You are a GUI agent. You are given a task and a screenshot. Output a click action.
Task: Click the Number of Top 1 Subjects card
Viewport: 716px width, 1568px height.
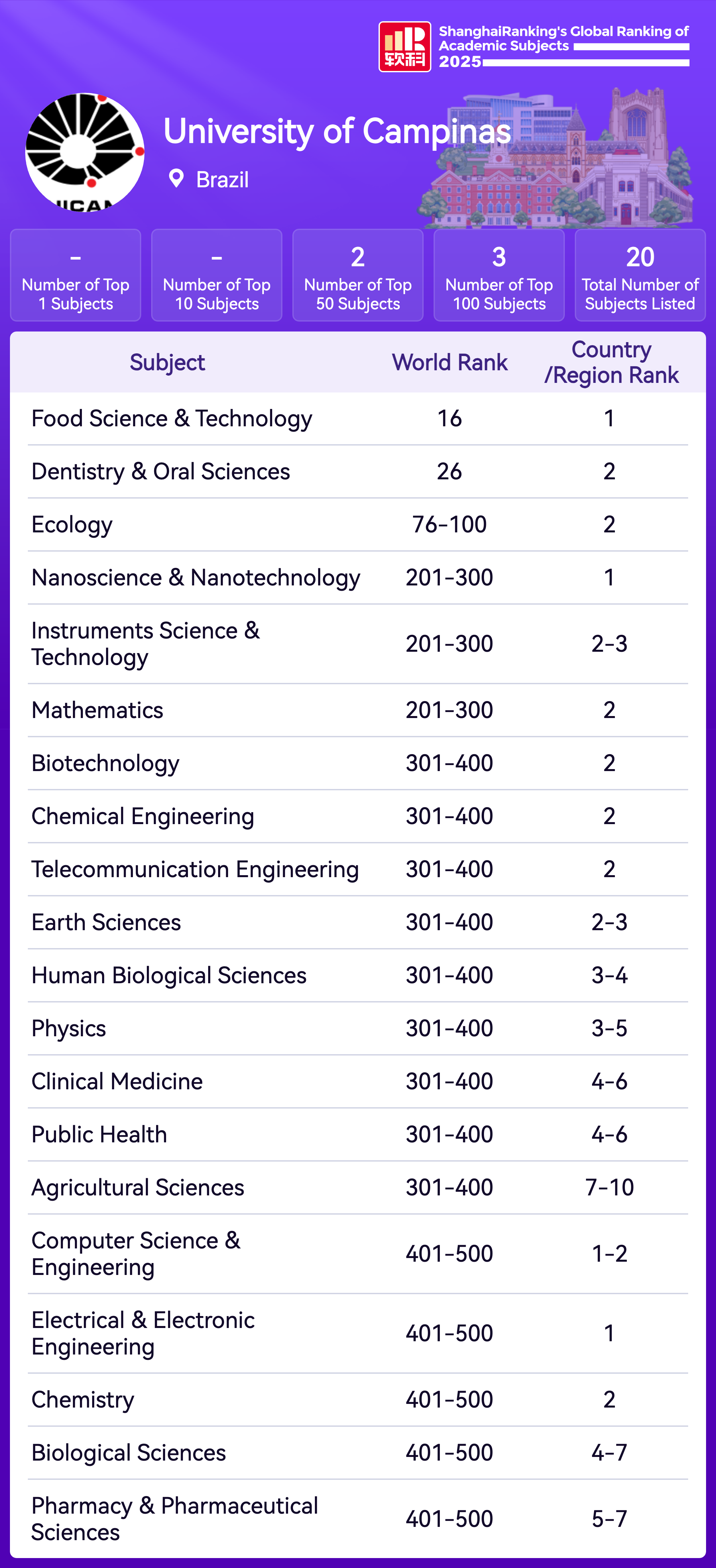tap(76, 275)
